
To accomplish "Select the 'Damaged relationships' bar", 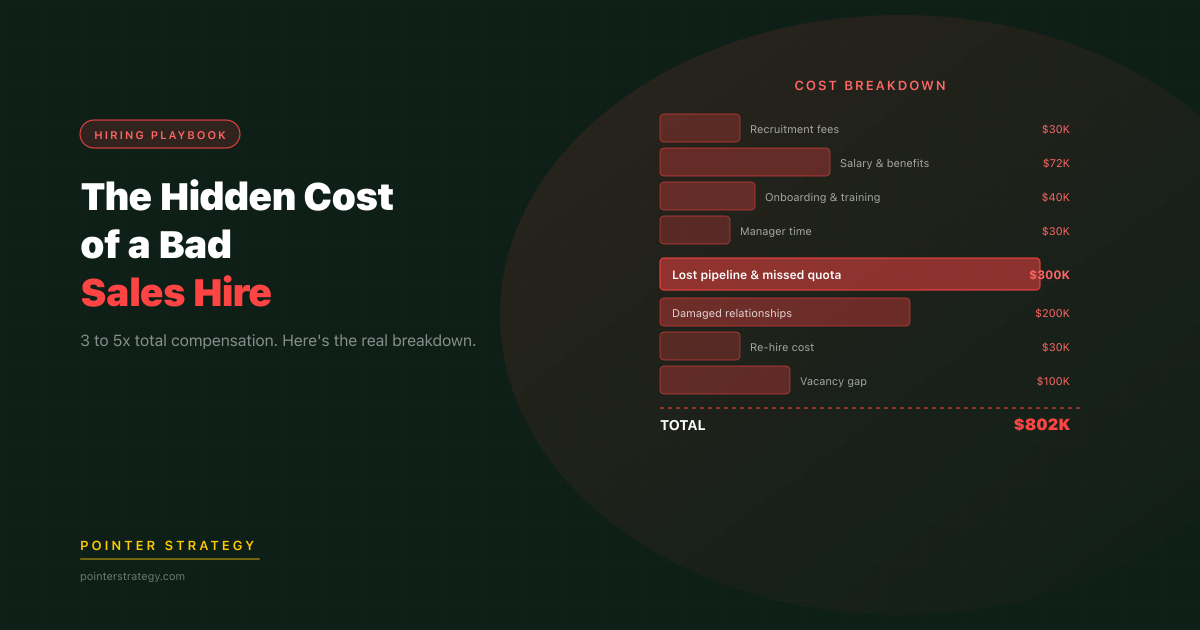I will [x=785, y=312].
